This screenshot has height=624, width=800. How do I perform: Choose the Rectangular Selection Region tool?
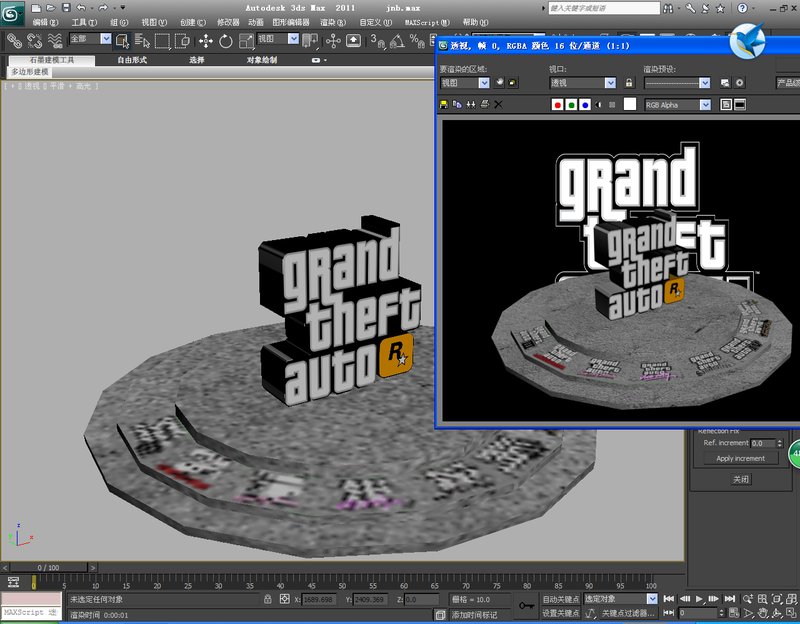pyautogui.click(x=162, y=40)
